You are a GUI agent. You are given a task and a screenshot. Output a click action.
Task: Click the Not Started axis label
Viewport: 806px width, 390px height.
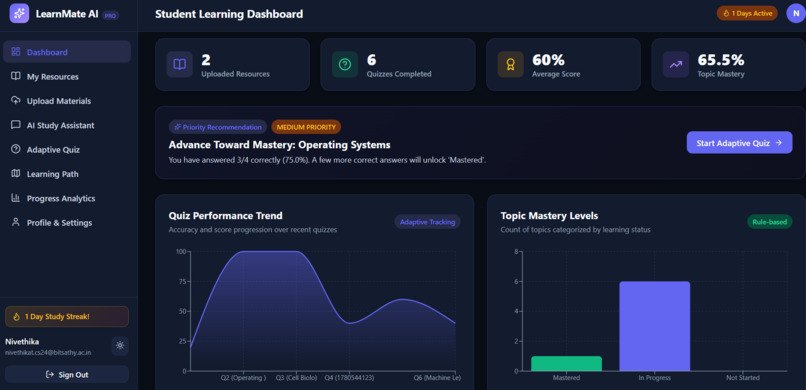pos(742,378)
